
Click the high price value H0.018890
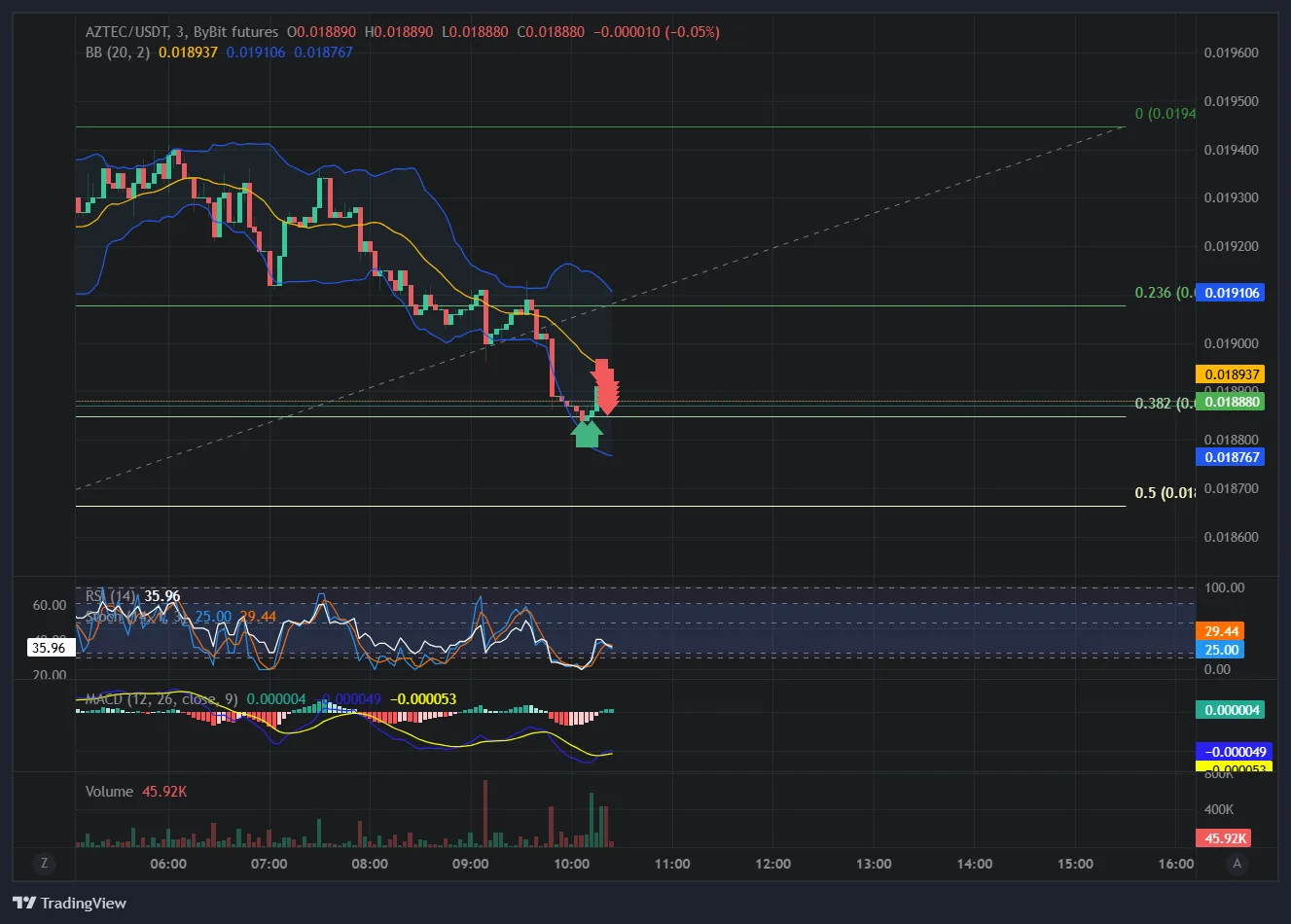[399, 32]
